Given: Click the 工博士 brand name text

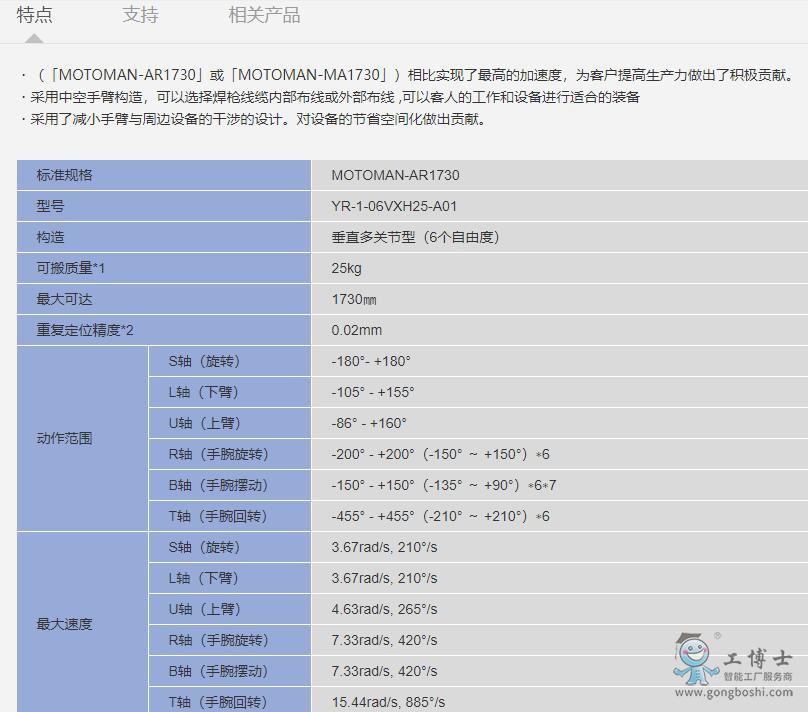Looking at the screenshot, I should click(757, 659).
